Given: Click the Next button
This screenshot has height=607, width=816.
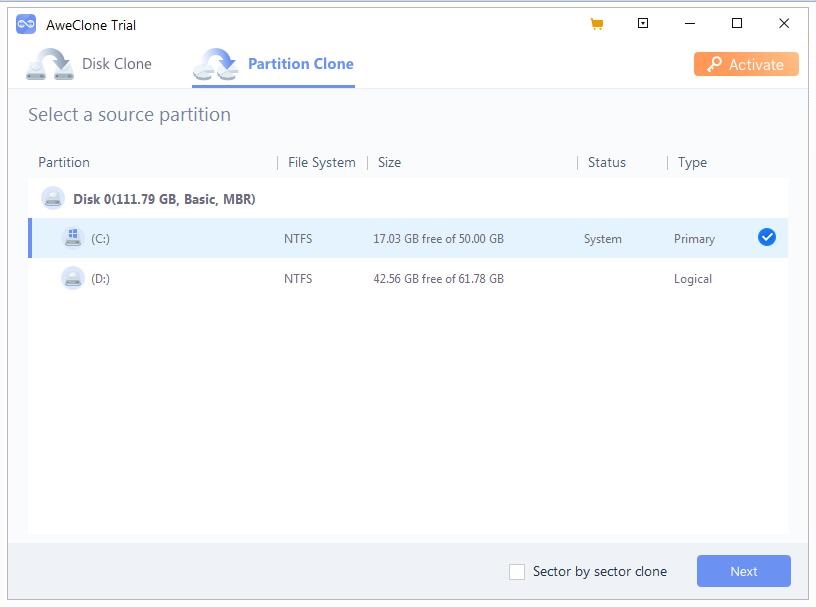Looking at the screenshot, I should click(744, 571).
